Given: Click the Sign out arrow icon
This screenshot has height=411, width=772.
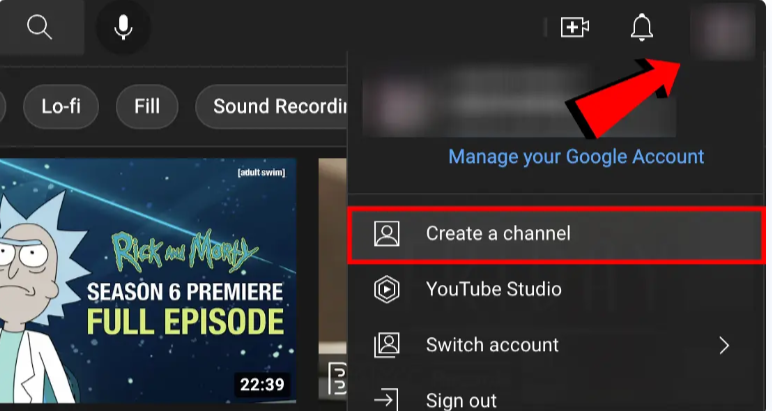Looking at the screenshot, I should pos(386,400).
